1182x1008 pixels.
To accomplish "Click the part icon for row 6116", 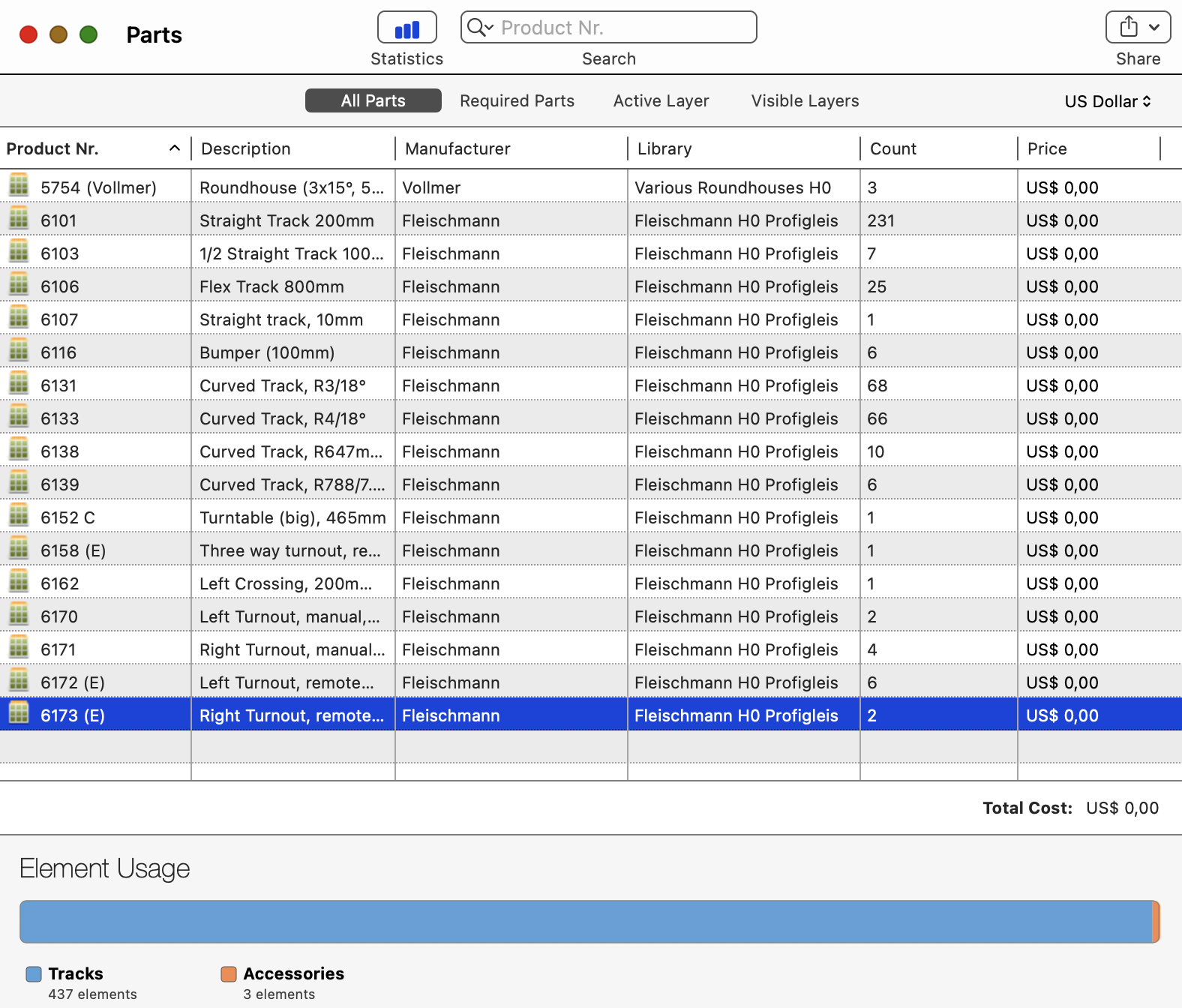I will point(19,349).
